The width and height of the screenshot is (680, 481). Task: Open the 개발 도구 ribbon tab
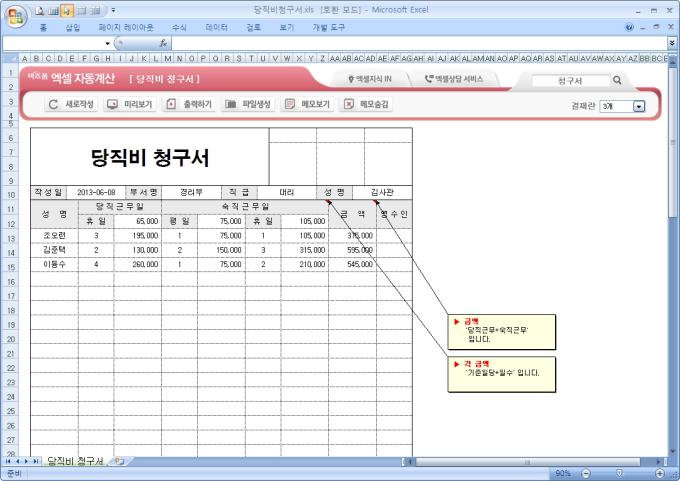coord(328,27)
